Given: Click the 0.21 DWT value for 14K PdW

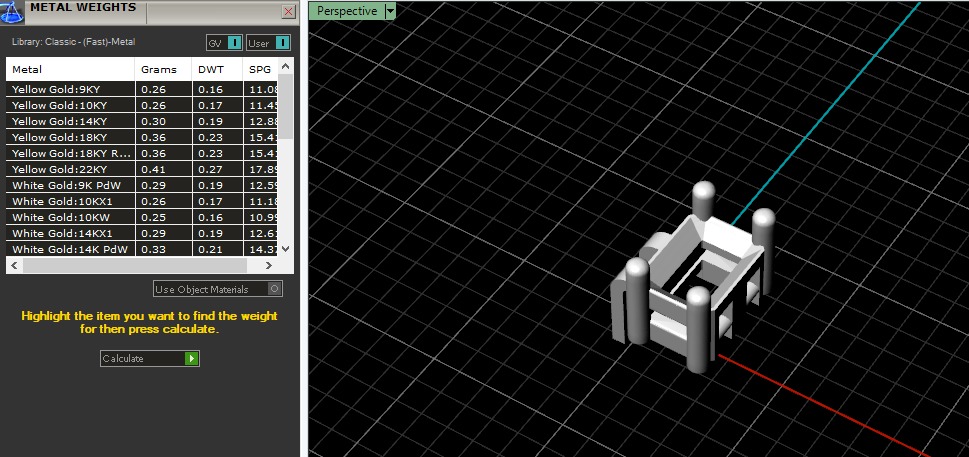Looking at the screenshot, I should 210,249.
